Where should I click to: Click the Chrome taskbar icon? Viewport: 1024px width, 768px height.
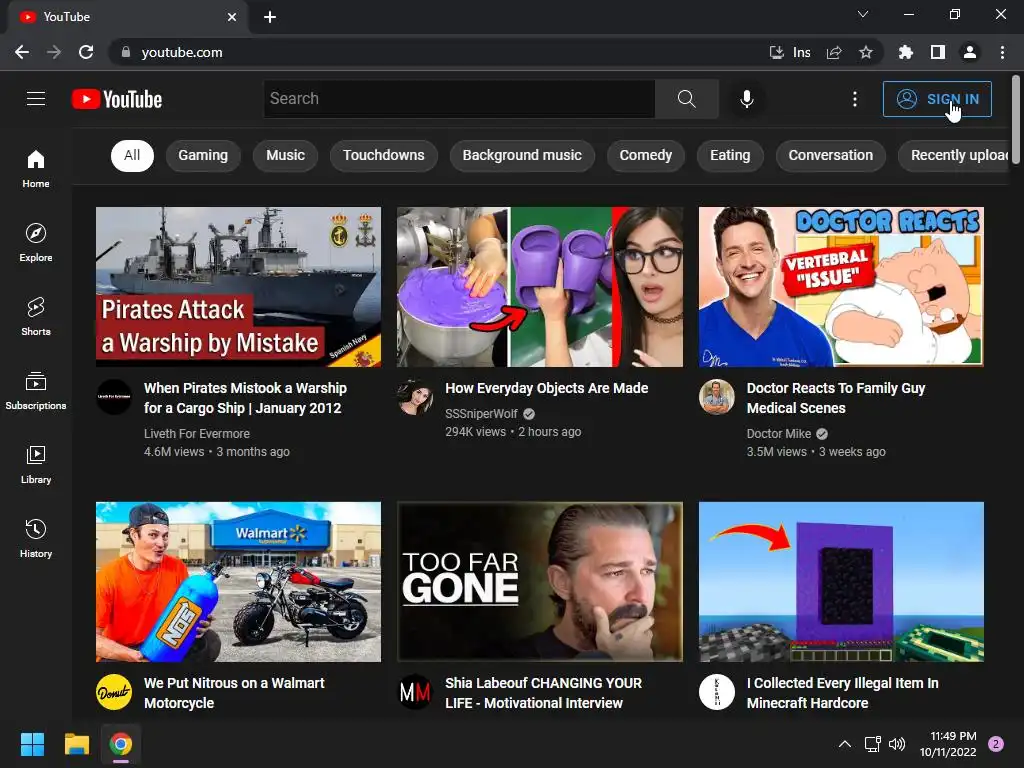120,744
